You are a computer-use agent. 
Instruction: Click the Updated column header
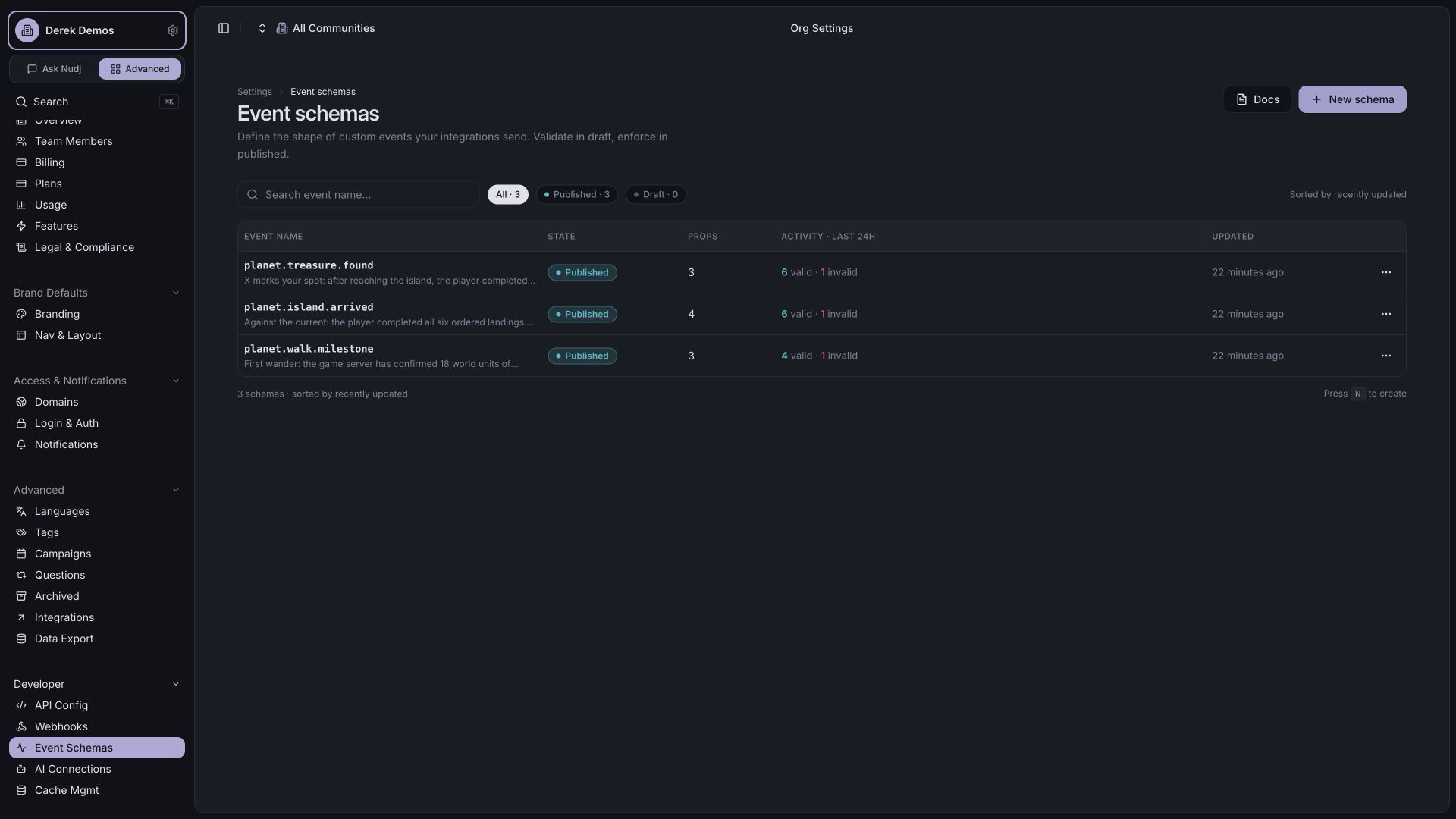coord(1232,237)
